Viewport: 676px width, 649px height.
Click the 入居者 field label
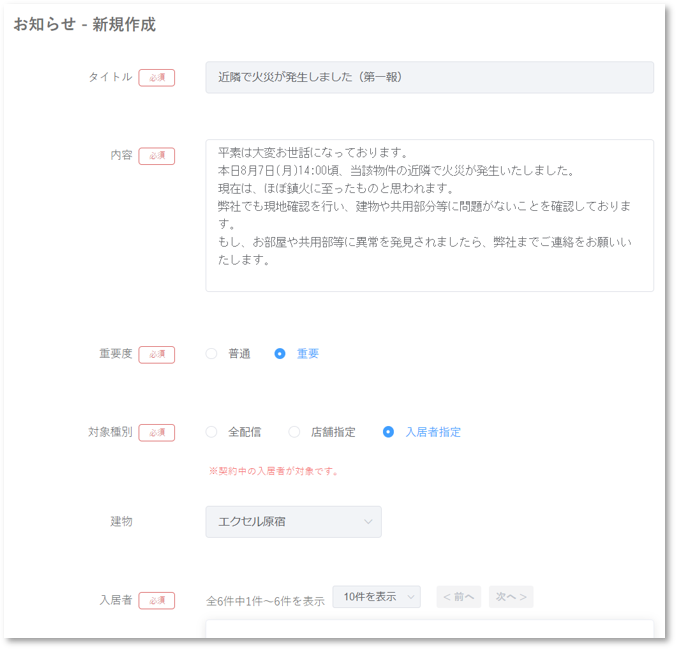pyautogui.click(x=116, y=600)
